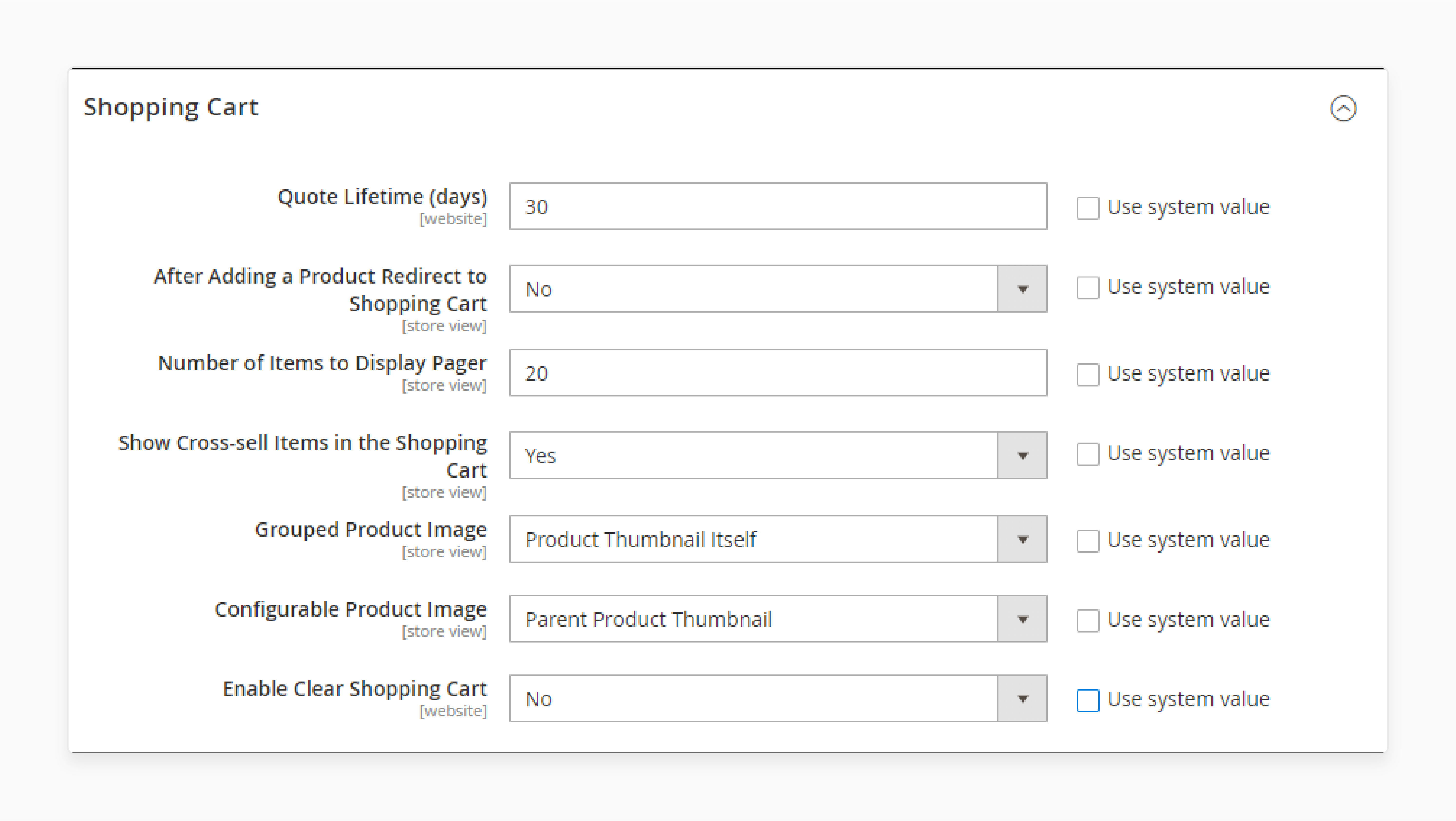The height and width of the screenshot is (821, 1456).
Task: Open the Grouped Product Image dropdown
Action: (x=778, y=539)
